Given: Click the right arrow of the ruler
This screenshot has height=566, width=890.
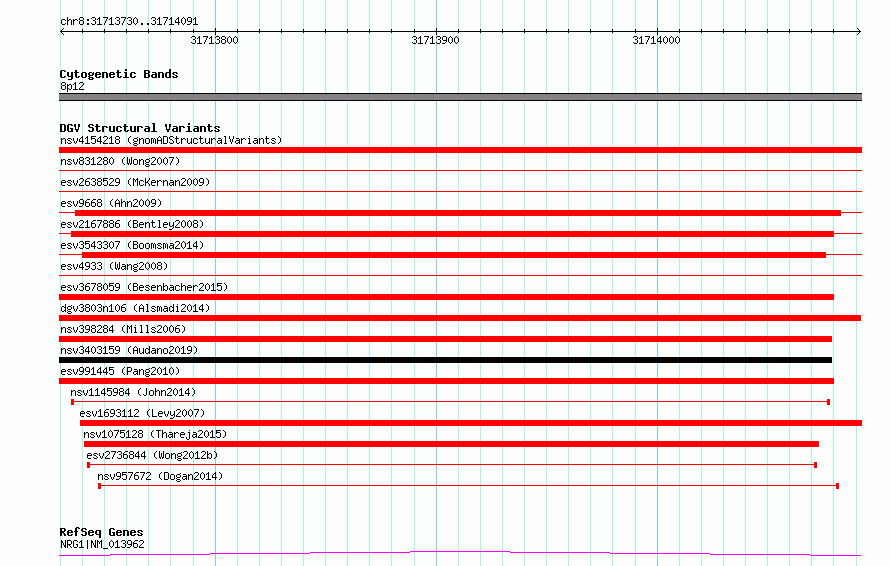Looking at the screenshot, I should pos(858,31).
